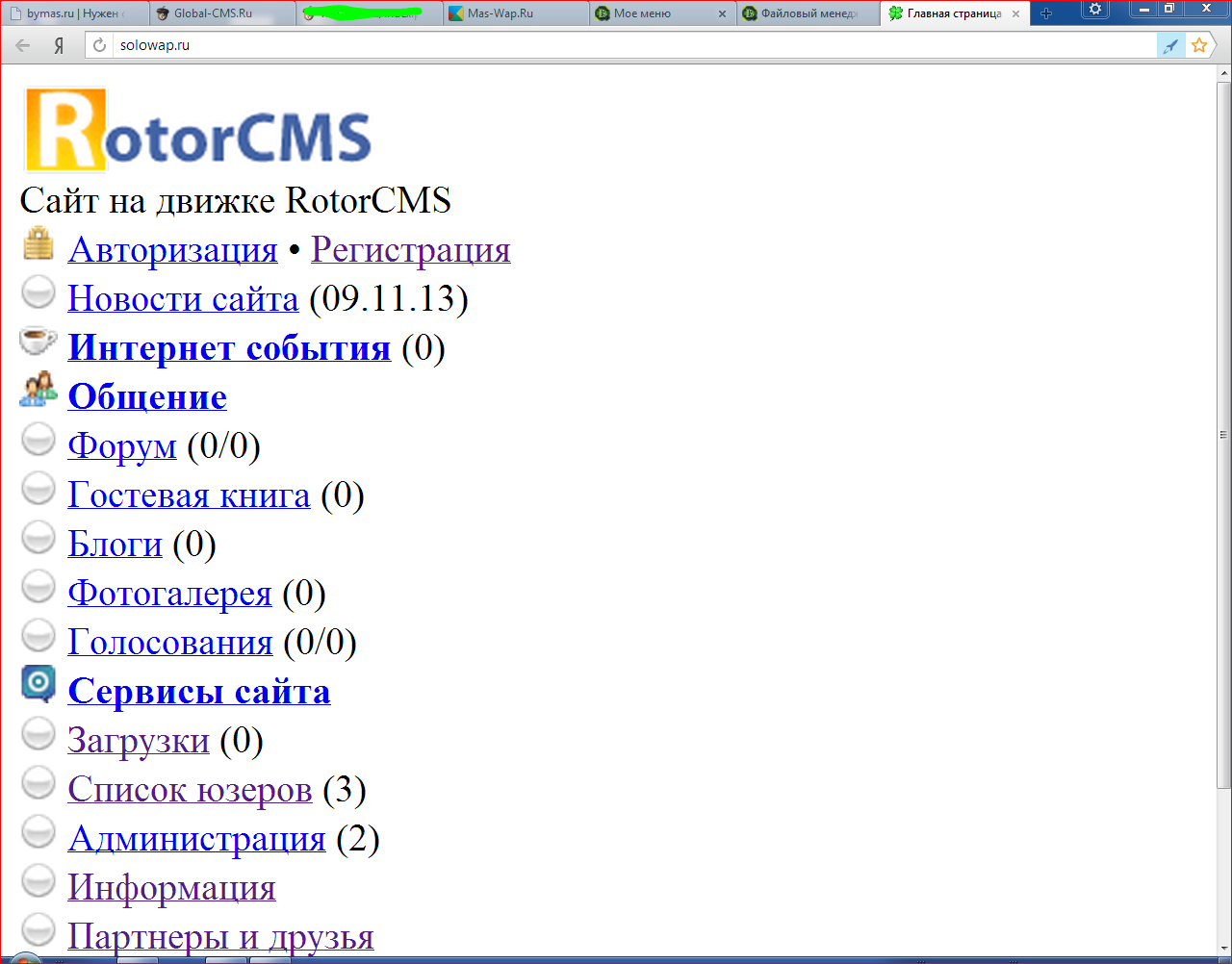Close the Мое меню tab
1232x964 pixels.
(722, 13)
